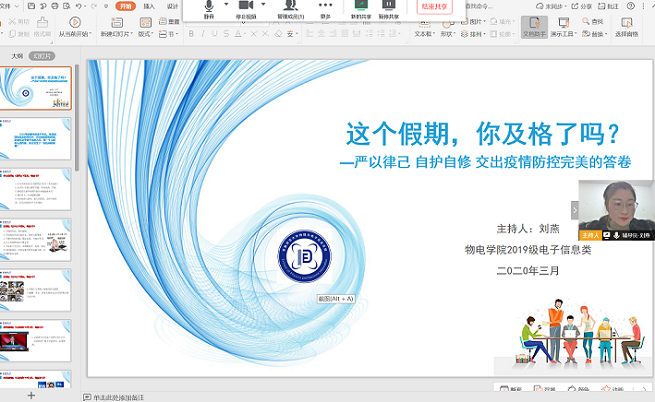
Task: Click the undo arrow icon
Action: pyautogui.click(x=79, y=6)
